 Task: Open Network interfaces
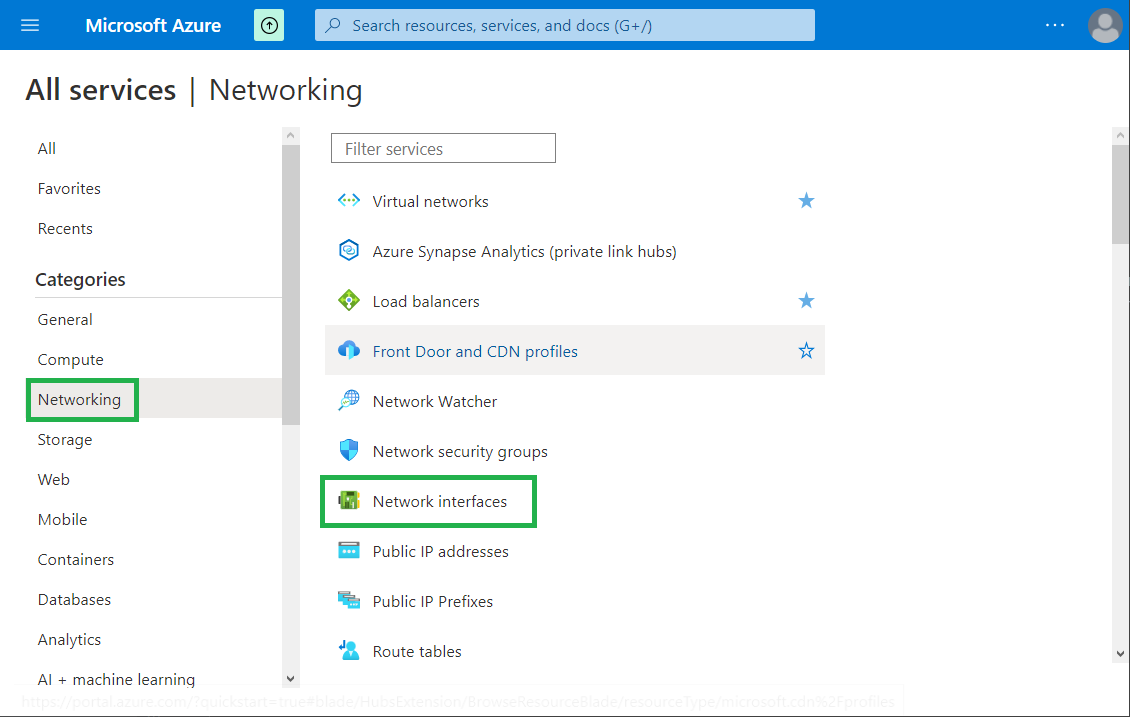tap(440, 501)
